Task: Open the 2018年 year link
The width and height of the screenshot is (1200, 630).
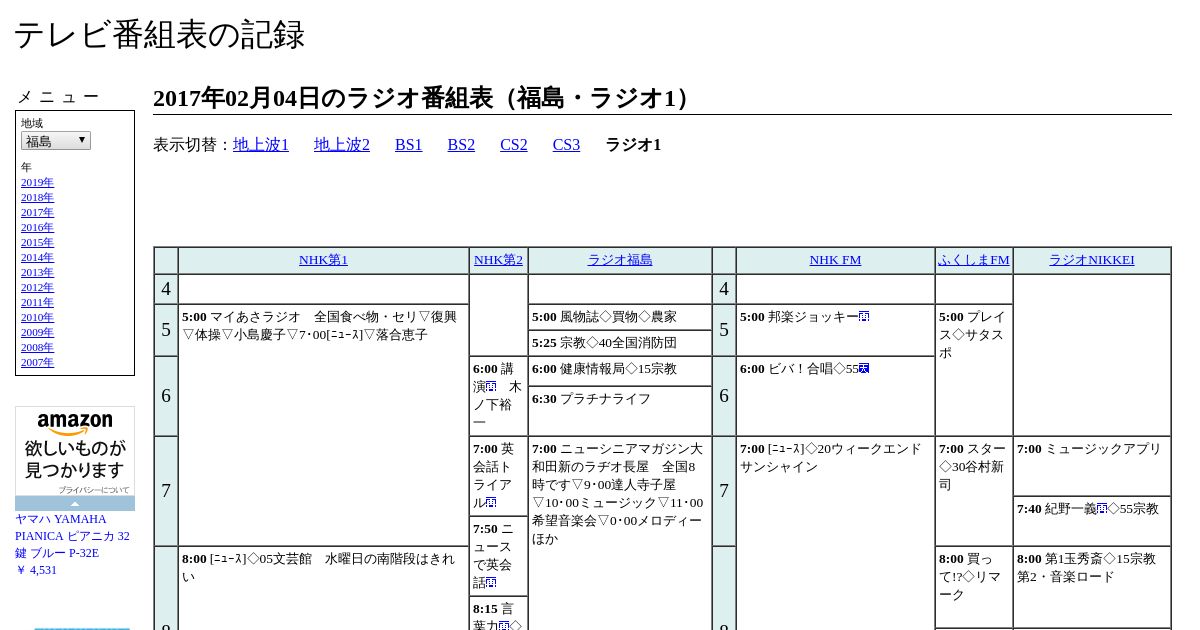Action: point(37,198)
